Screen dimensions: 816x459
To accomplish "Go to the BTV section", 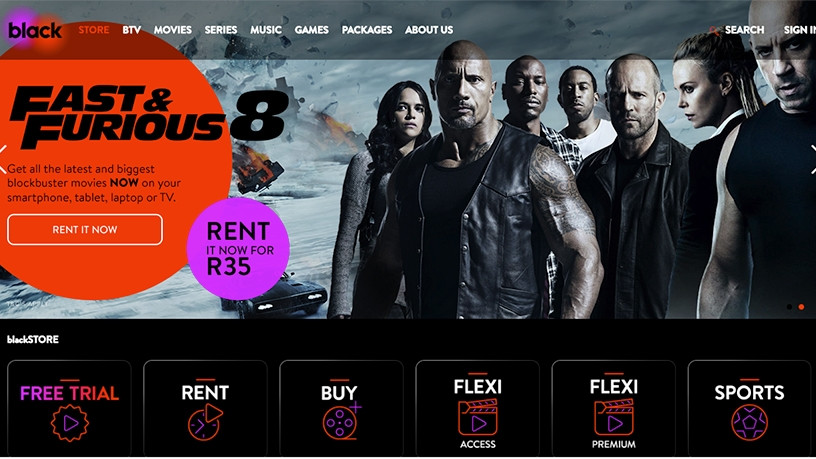I will click(x=132, y=30).
